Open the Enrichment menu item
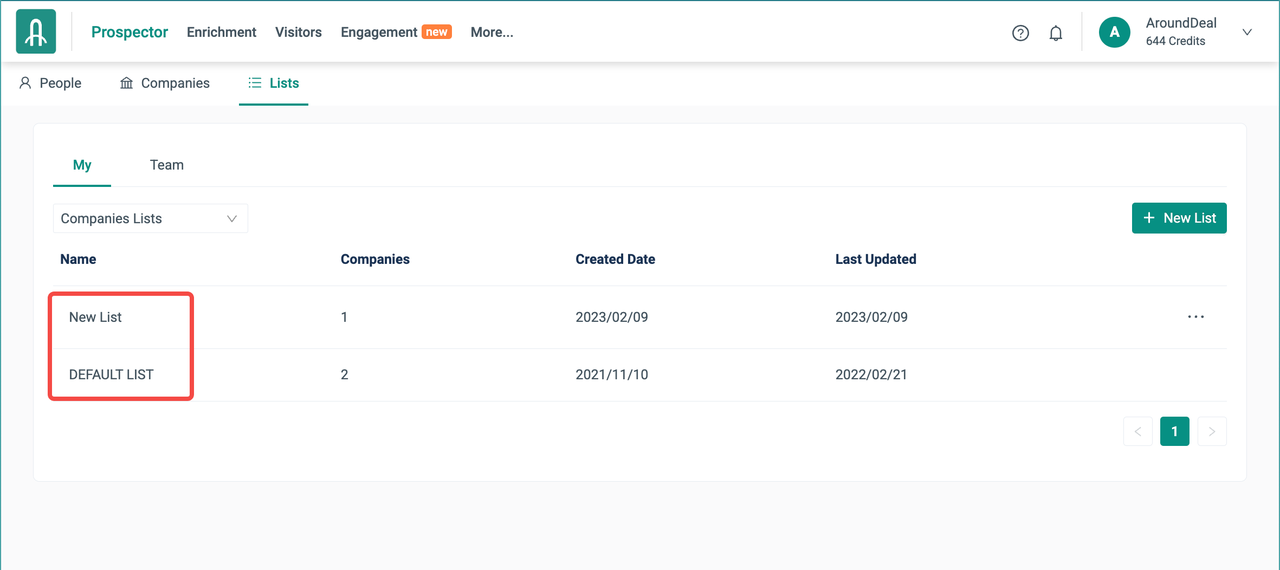 pos(221,32)
